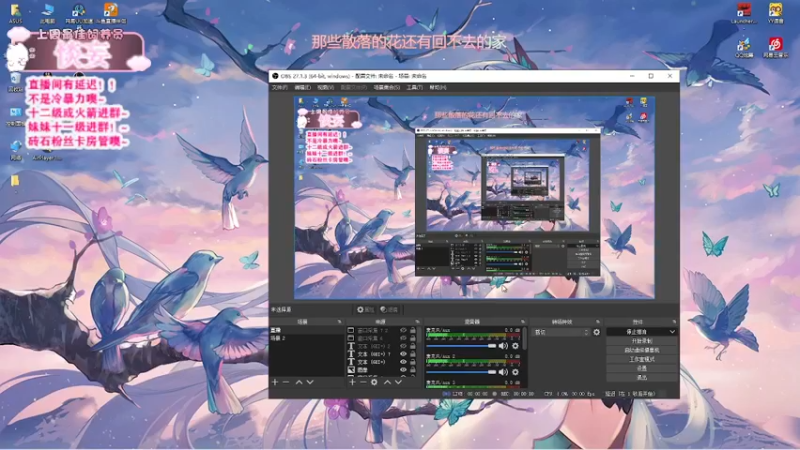Open the YY desktop shortcut
Viewport: 800px width, 450px height.
pos(776,13)
